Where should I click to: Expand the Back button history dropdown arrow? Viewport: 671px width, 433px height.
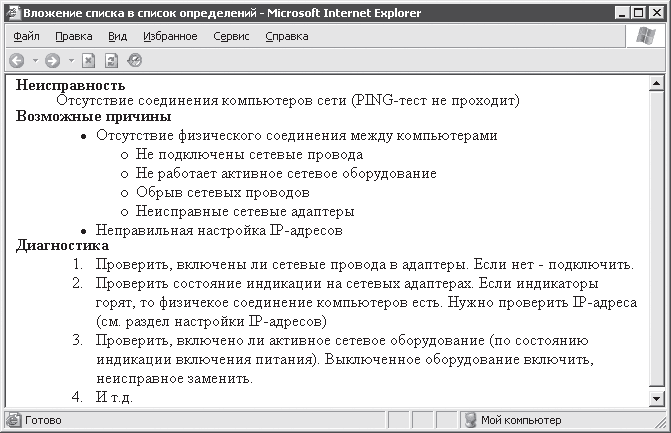coord(34,60)
